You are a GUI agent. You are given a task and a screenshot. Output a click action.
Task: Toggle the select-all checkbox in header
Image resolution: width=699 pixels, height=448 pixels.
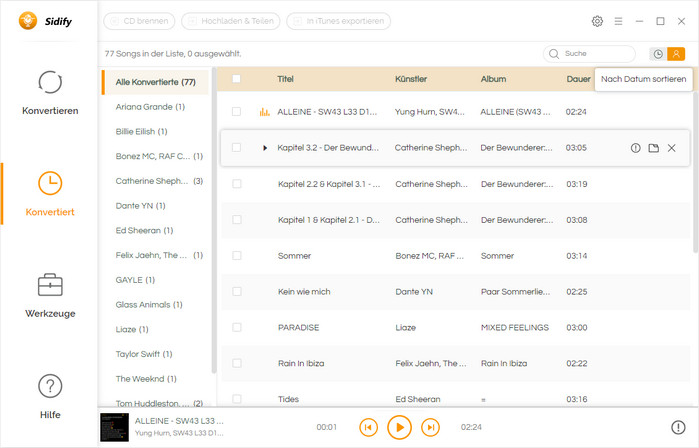pyautogui.click(x=236, y=79)
